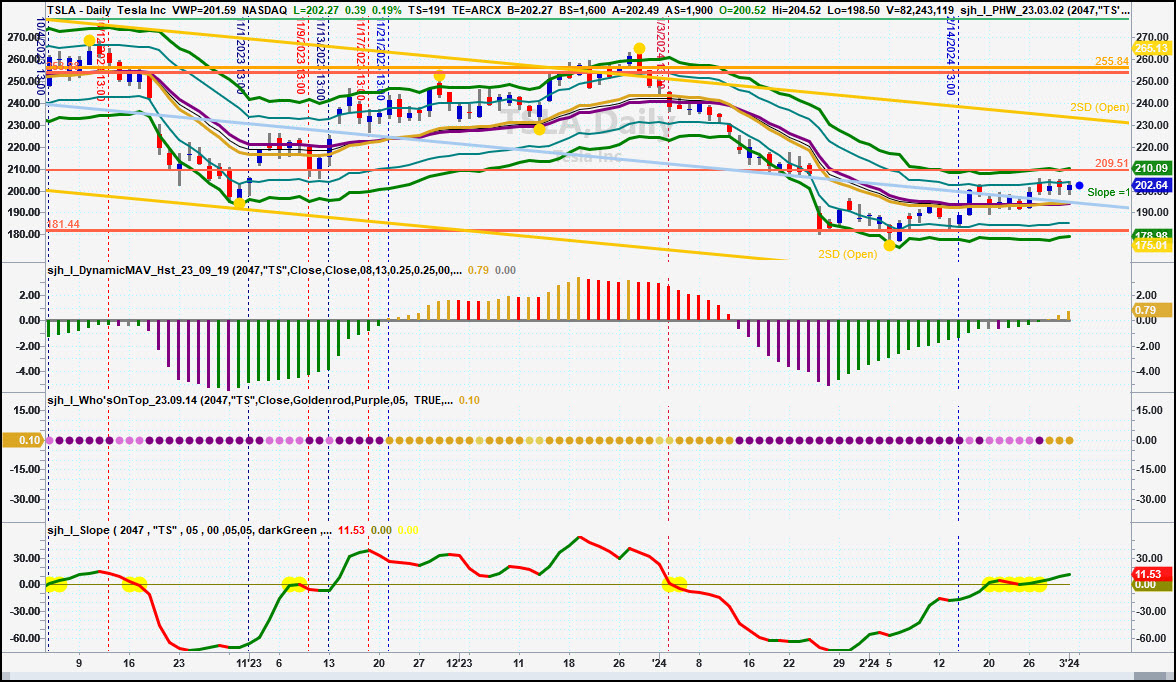Click the NASDAQ exchange label
The image size is (1176, 682).
point(264,11)
